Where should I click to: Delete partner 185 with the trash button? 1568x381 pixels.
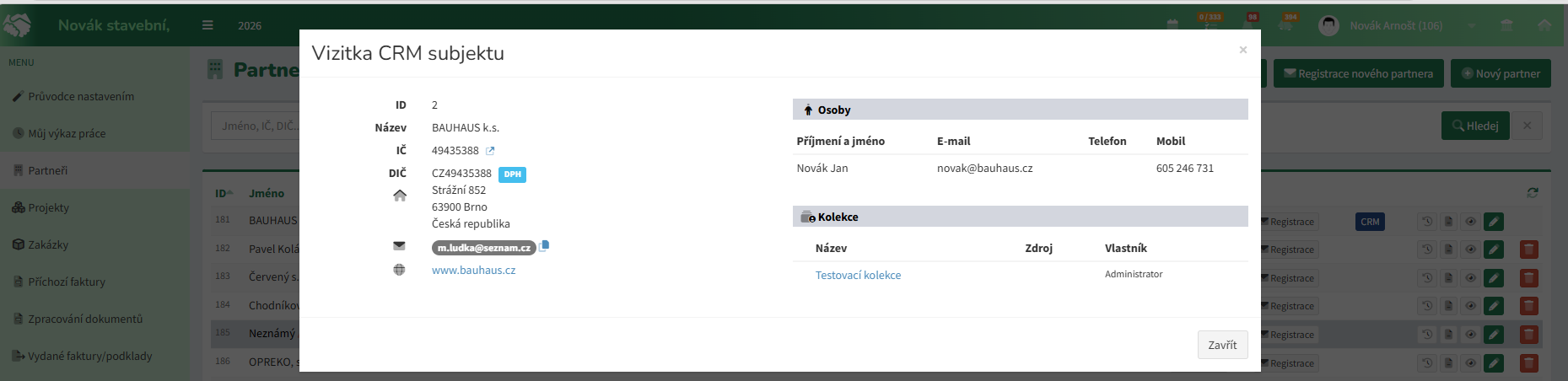[1528, 335]
